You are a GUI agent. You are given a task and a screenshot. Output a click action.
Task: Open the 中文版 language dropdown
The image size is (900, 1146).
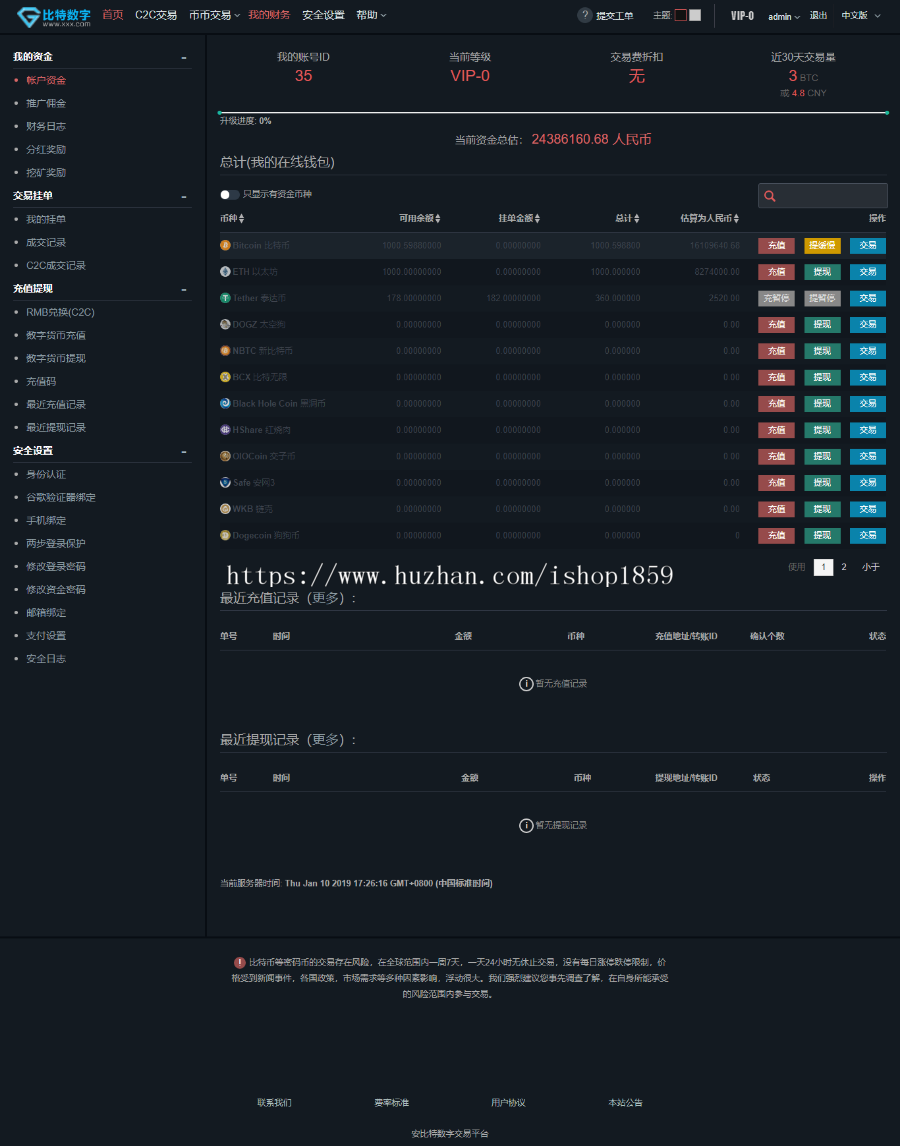861,15
